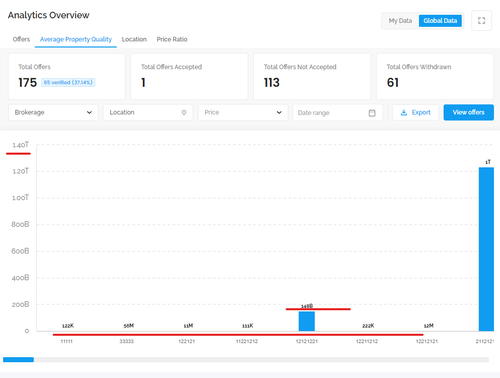Click the Total Offers card
This screenshot has width=500, height=378.
click(x=67, y=76)
